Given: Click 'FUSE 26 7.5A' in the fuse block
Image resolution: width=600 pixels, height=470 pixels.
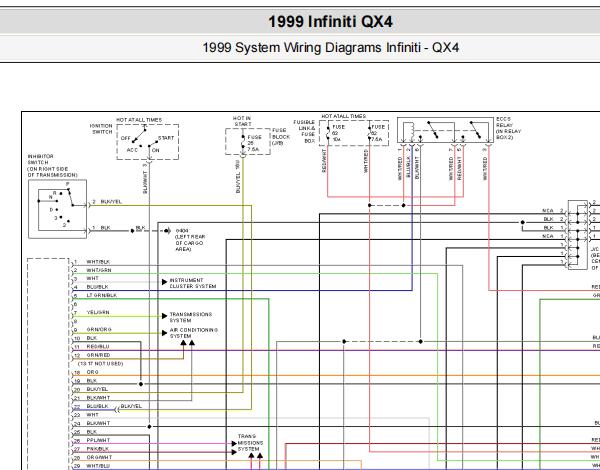Looking at the screenshot, I should [254, 143].
